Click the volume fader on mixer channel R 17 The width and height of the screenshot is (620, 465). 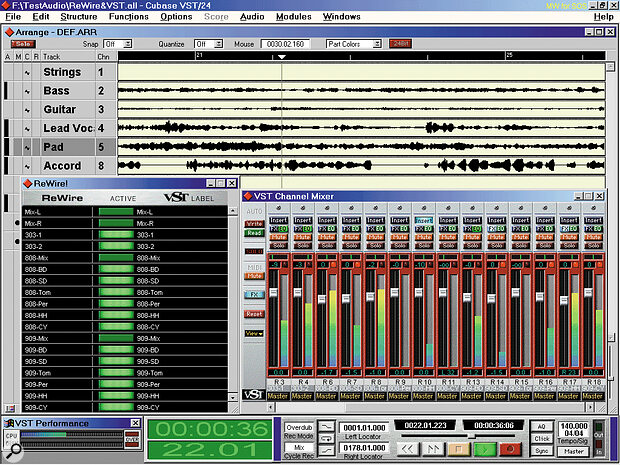(564, 300)
